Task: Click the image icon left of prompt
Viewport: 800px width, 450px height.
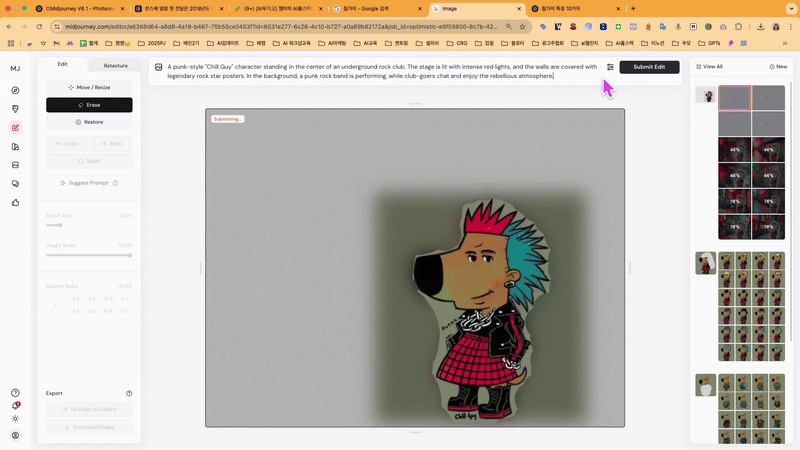Action: click(159, 67)
